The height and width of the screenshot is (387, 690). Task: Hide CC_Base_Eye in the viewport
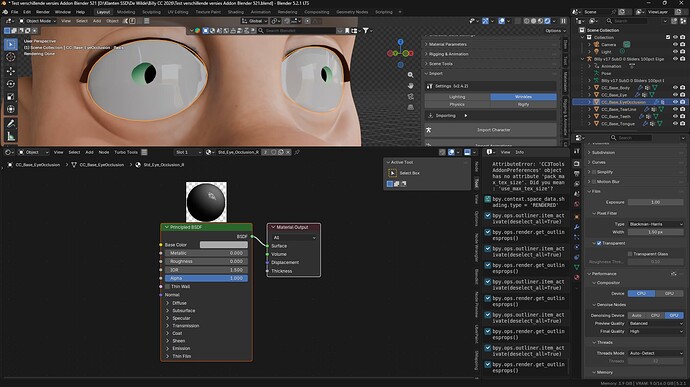coord(675,95)
